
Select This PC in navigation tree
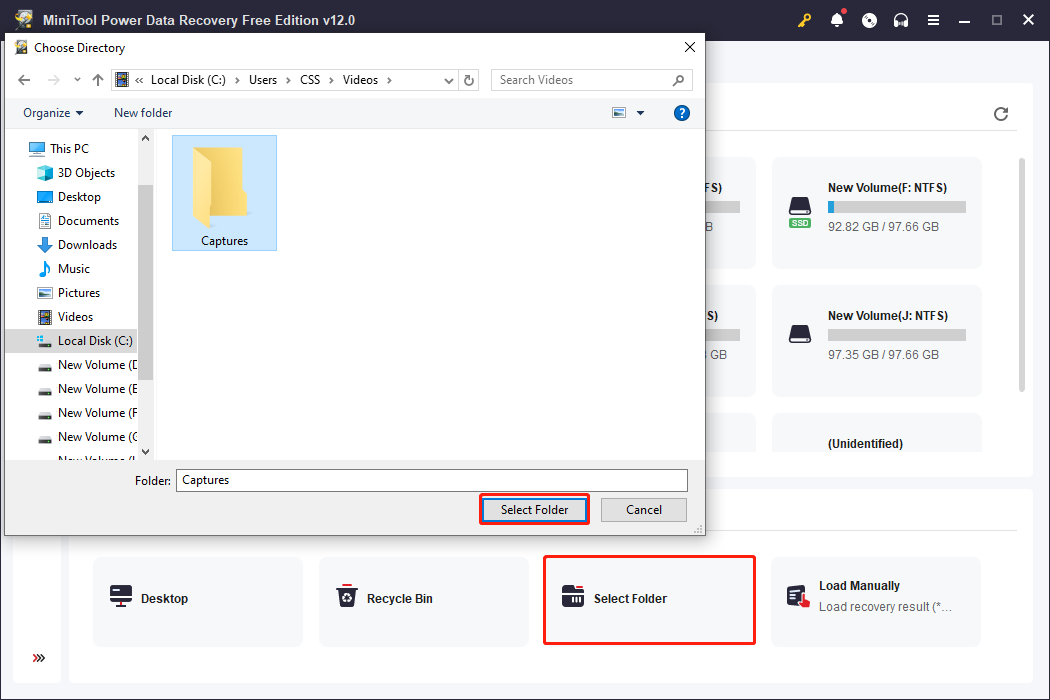[59, 149]
